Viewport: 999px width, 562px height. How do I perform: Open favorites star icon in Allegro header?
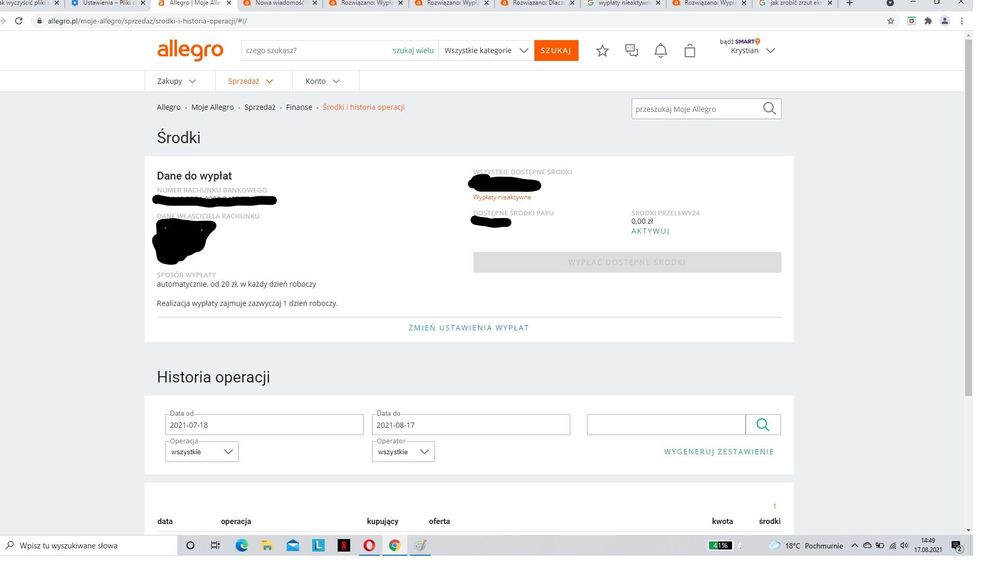tap(602, 51)
